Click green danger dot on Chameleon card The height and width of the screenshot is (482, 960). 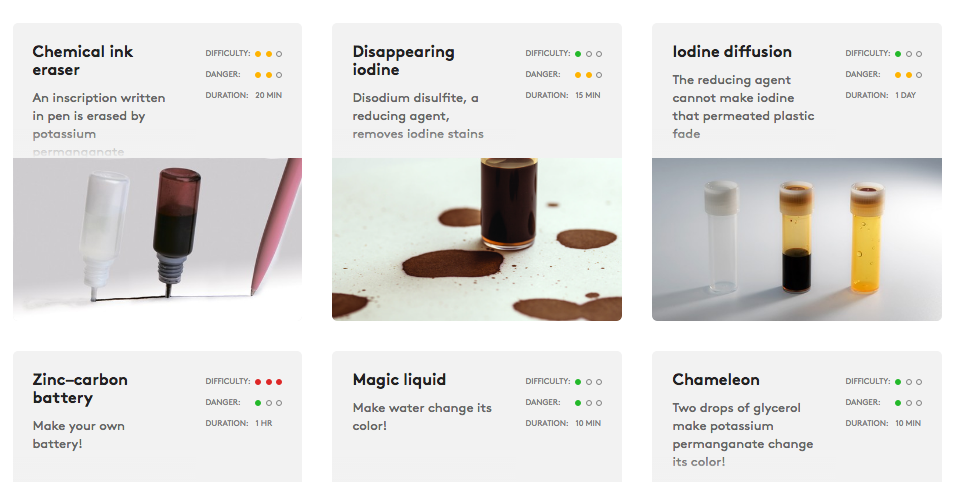coord(898,402)
